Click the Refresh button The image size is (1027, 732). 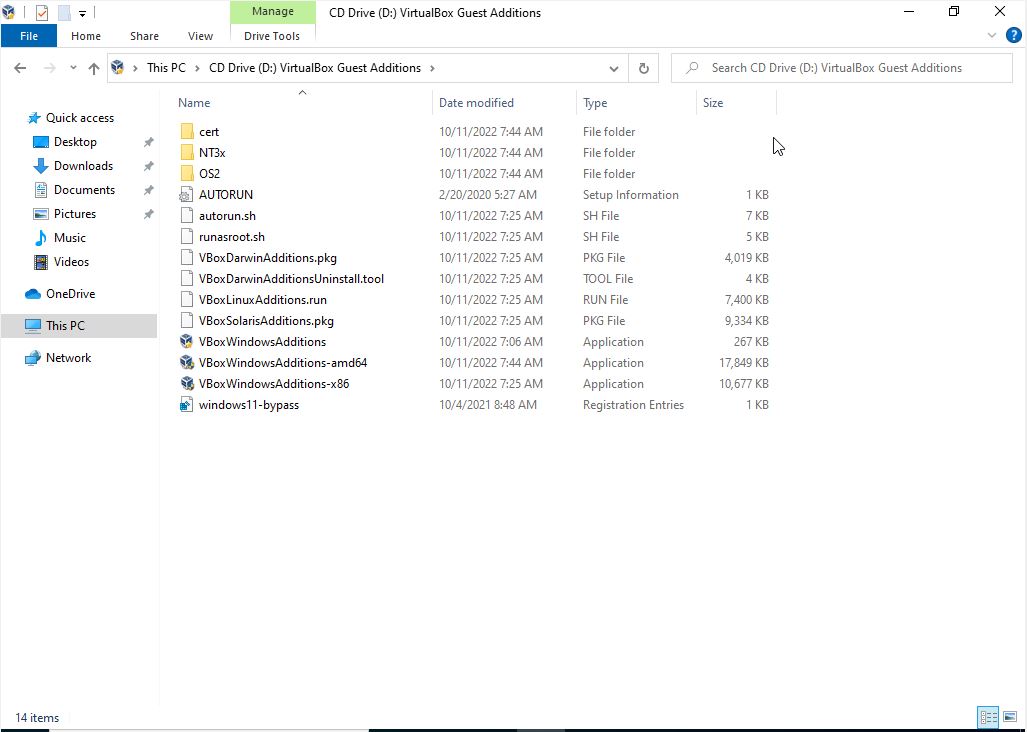644,68
